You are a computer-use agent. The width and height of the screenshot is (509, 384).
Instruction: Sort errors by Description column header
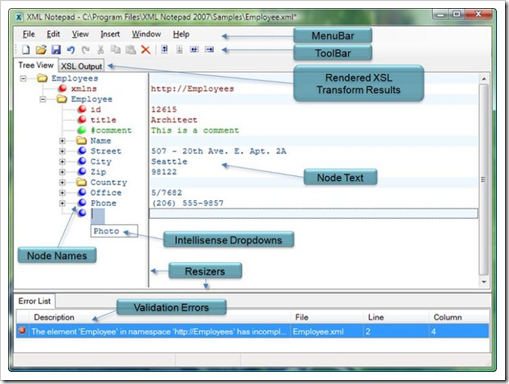click(160, 317)
